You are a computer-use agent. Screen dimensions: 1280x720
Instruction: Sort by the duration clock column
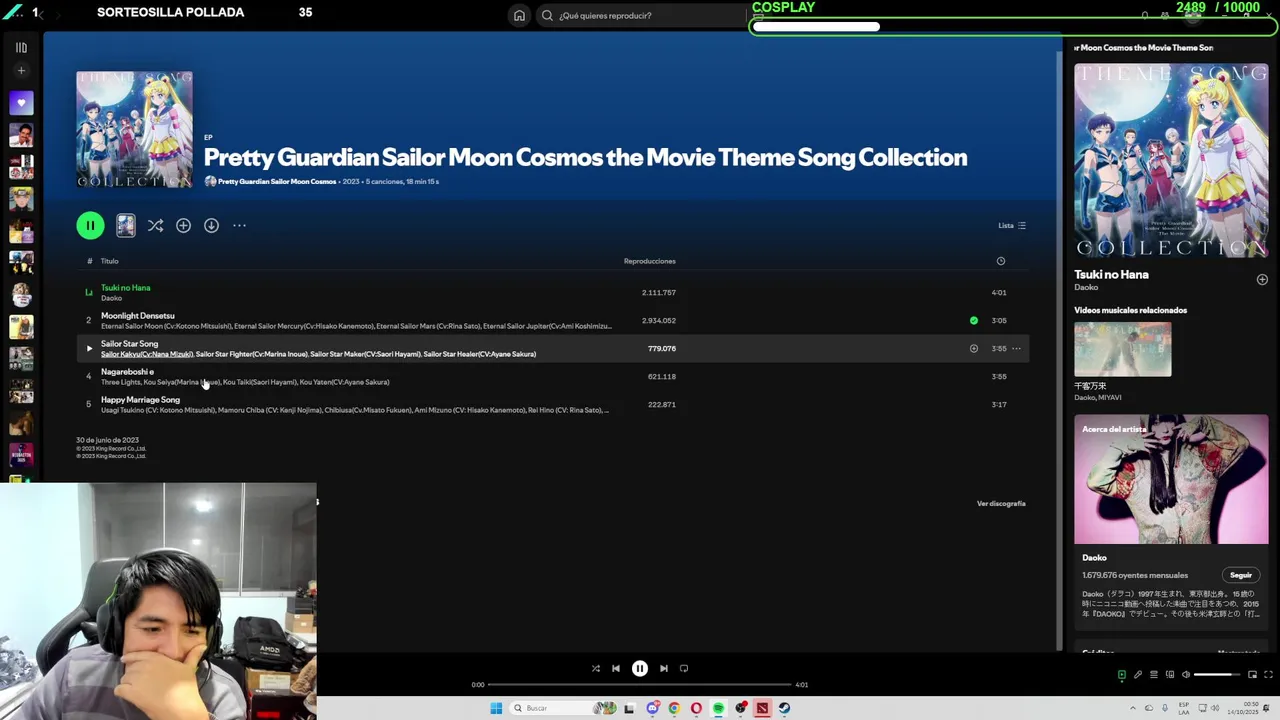tap(1000, 261)
